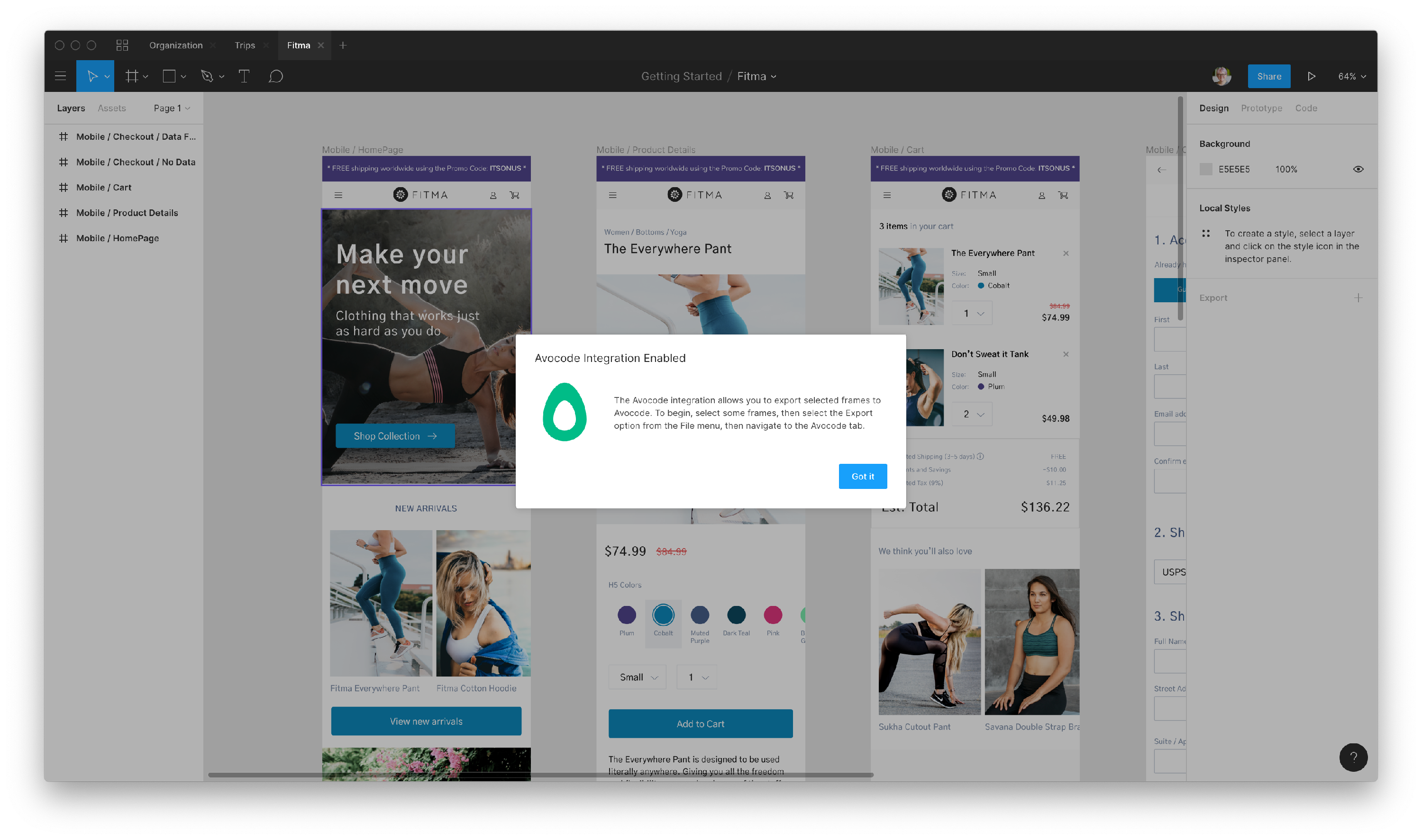The image size is (1422, 840).
Task: Click the Add to Cart button
Action: (x=700, y=723)
